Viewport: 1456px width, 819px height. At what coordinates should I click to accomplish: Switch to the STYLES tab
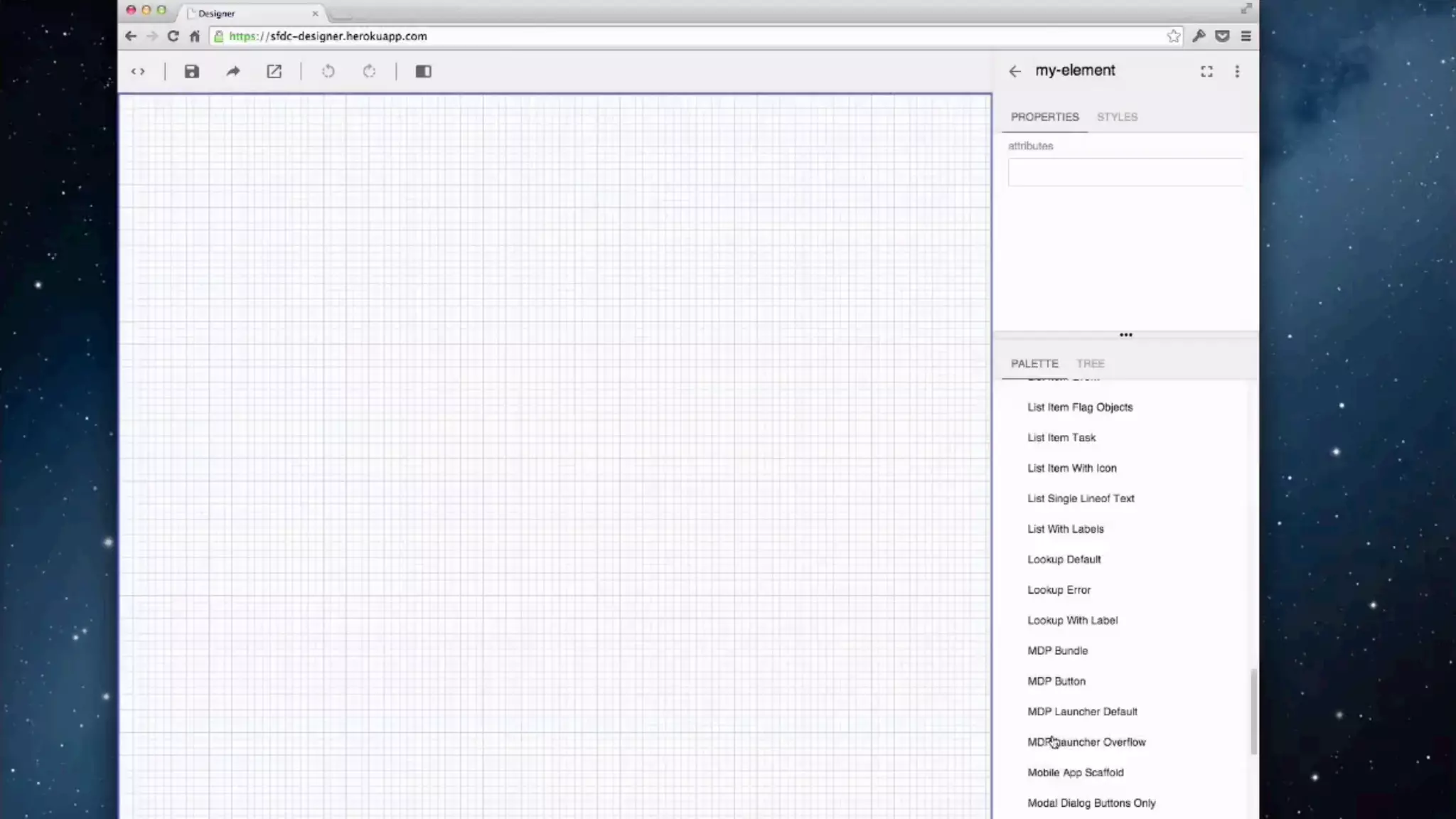click(1117, 117)
